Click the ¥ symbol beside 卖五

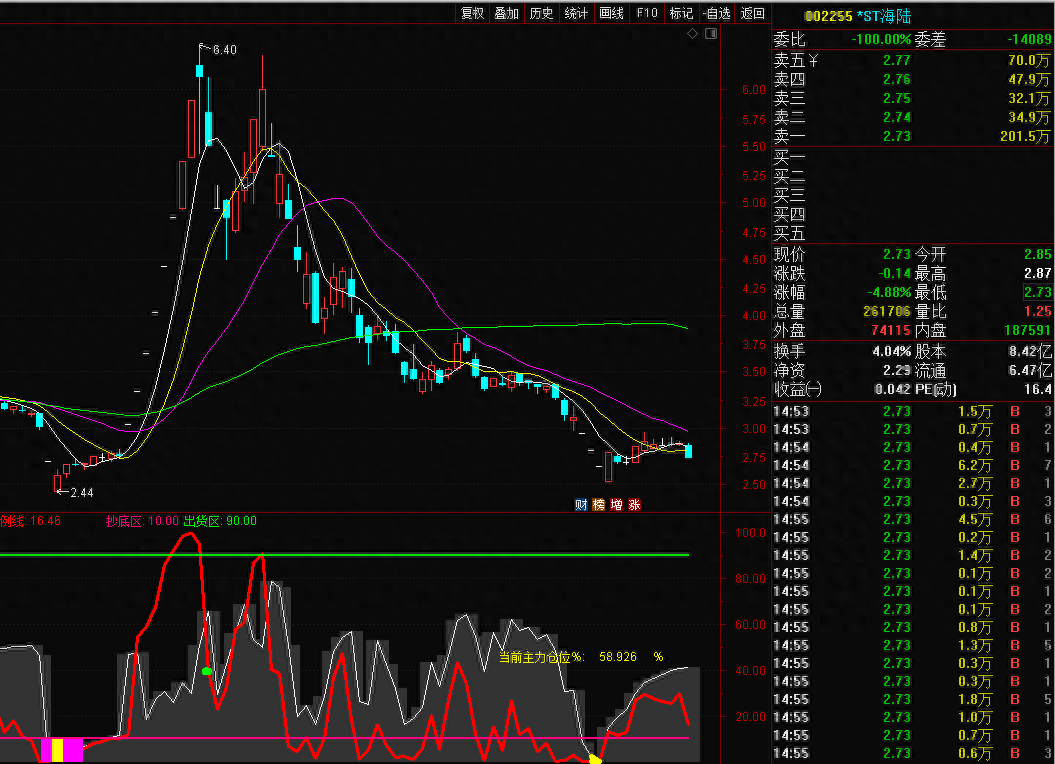tap(813, 61)
